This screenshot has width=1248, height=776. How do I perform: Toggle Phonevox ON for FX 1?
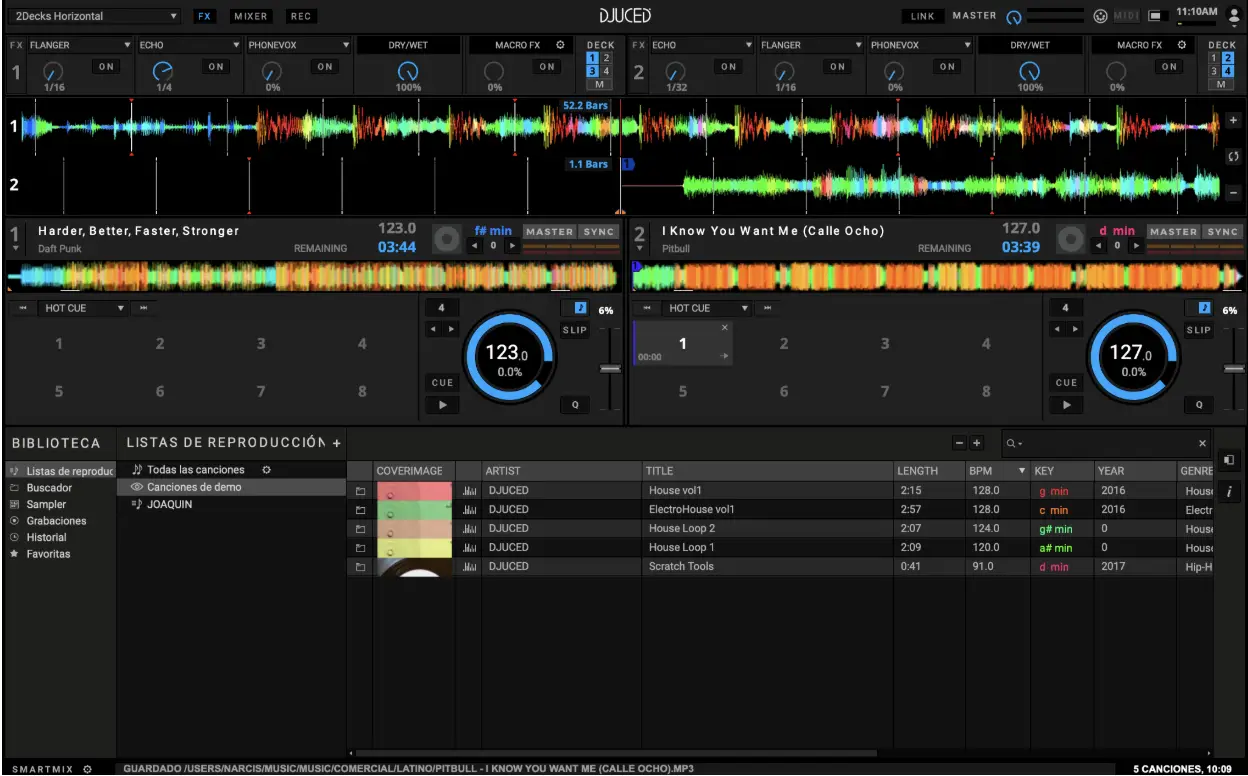[x=325, y=67]
